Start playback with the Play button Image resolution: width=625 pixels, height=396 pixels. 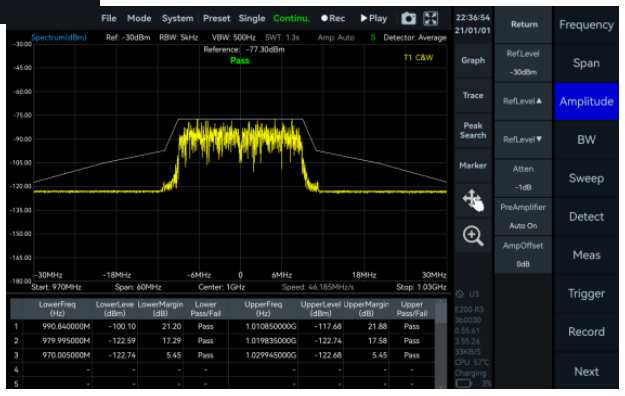tap(373, 18)
